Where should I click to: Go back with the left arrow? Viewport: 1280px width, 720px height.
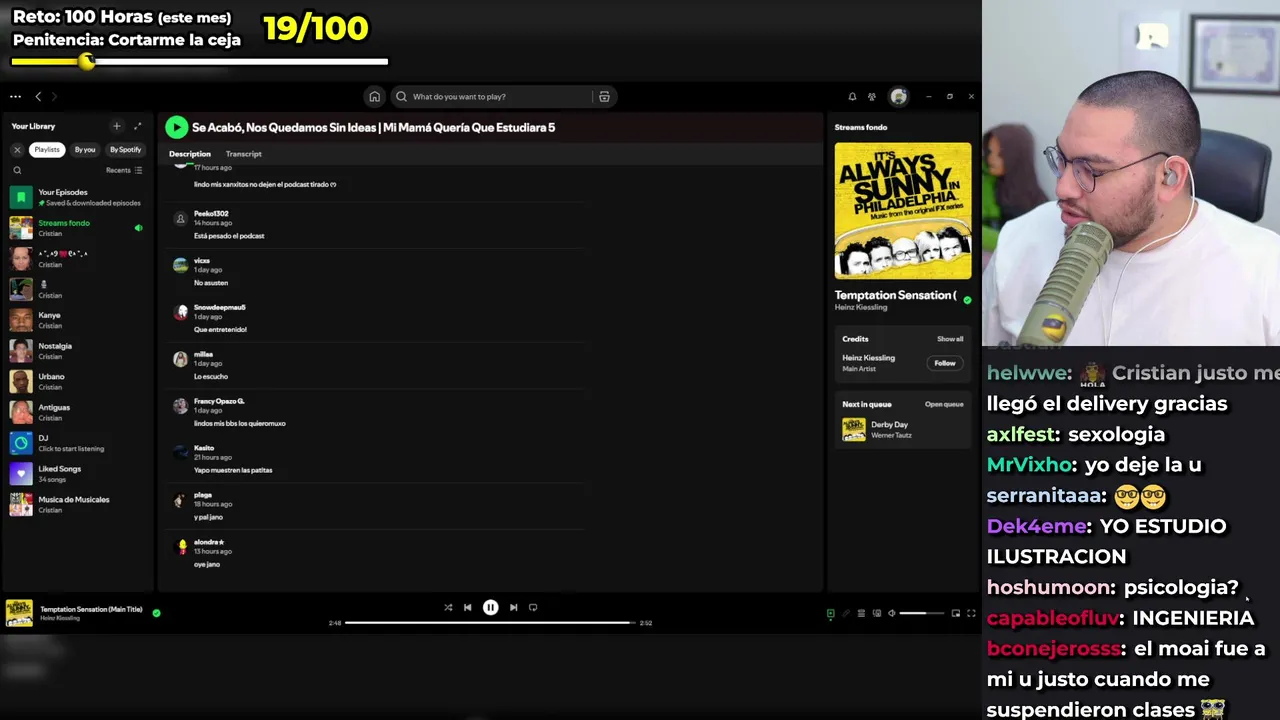(x=38, y=97)
